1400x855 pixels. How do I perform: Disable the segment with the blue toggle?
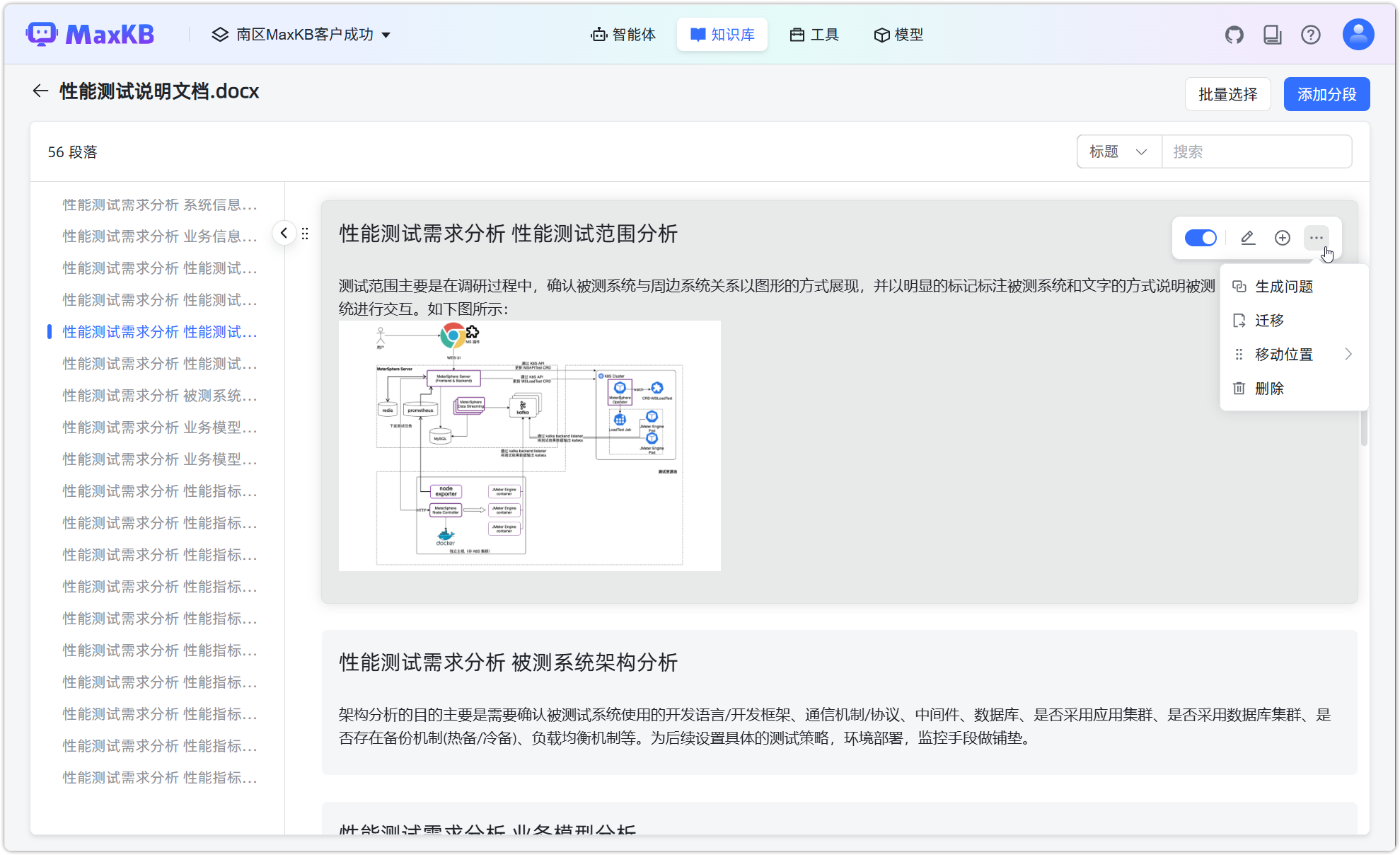click(1200, 238)
